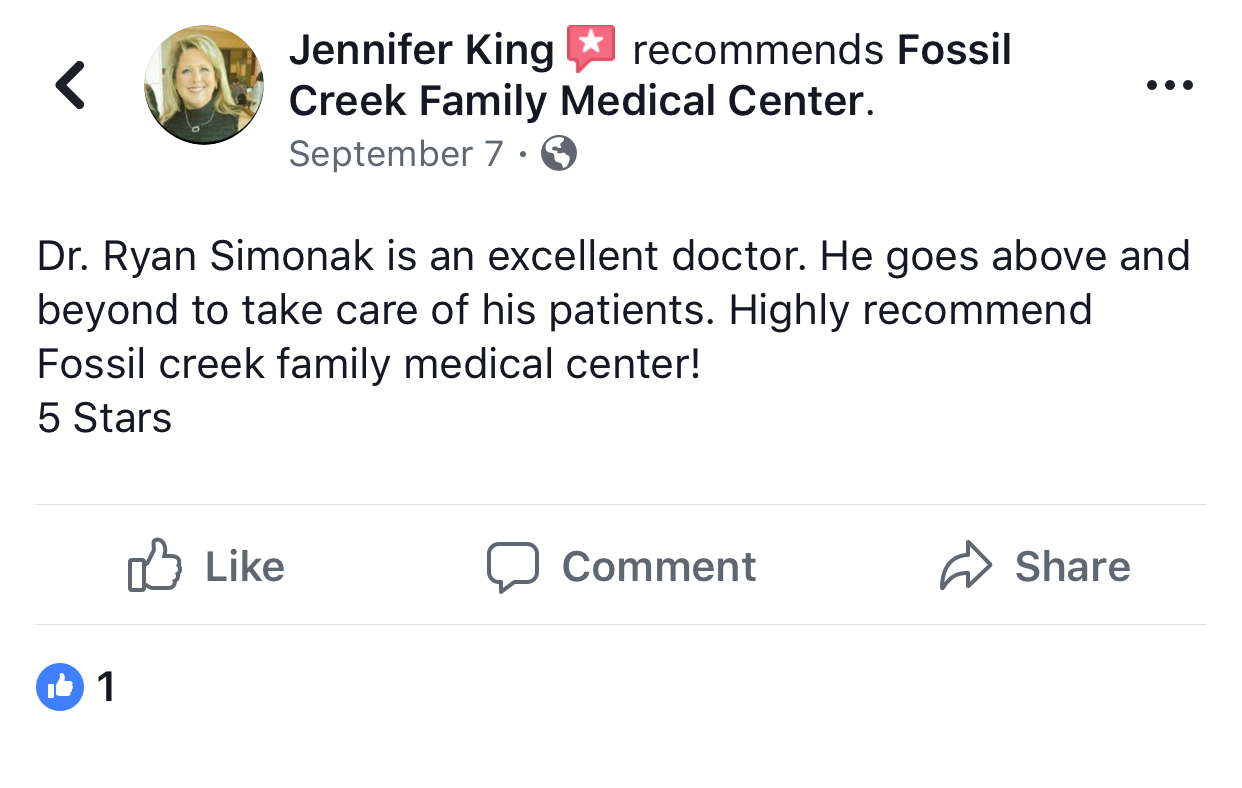Click the "5 Stars" text line

point(105,418)
